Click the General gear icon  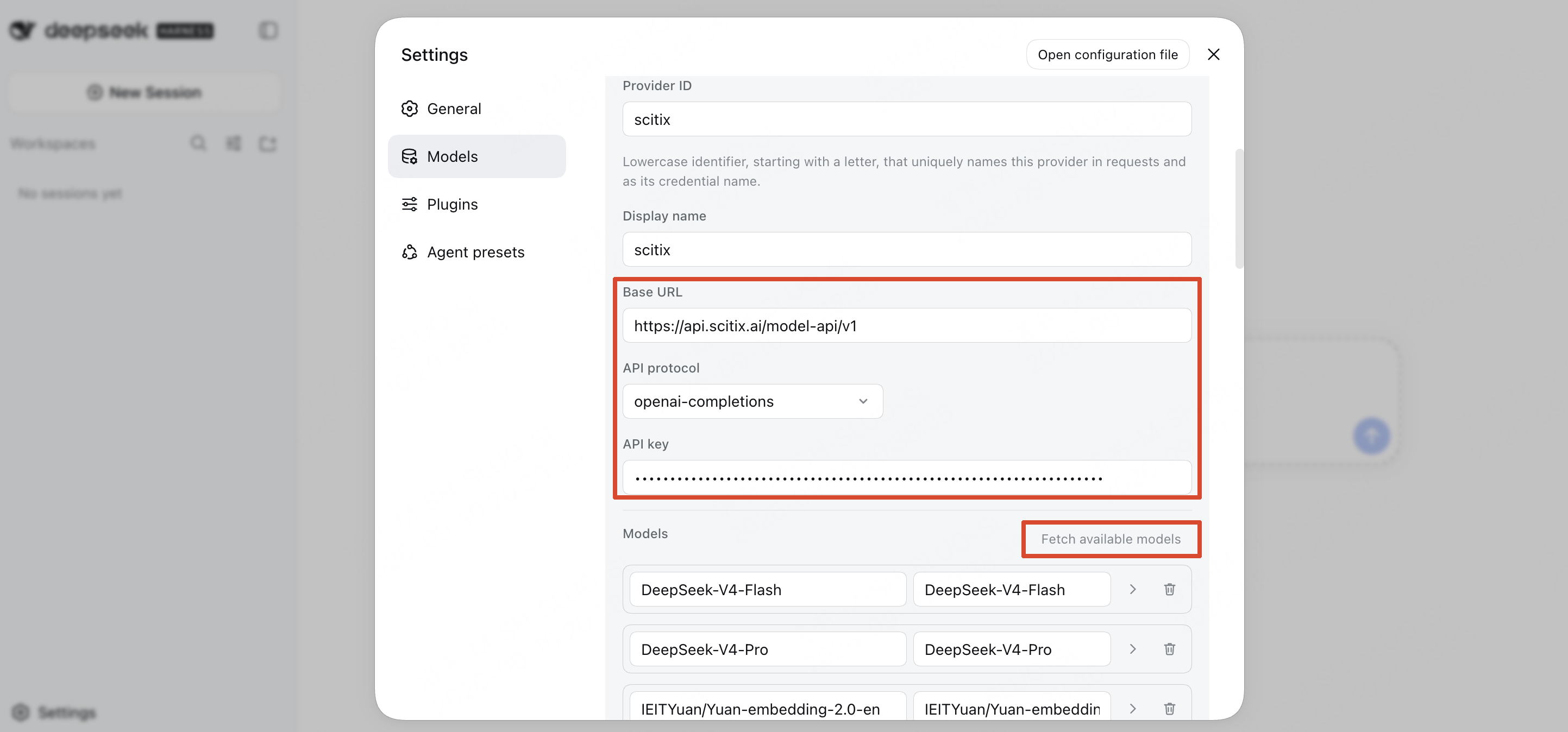(410, 108)
